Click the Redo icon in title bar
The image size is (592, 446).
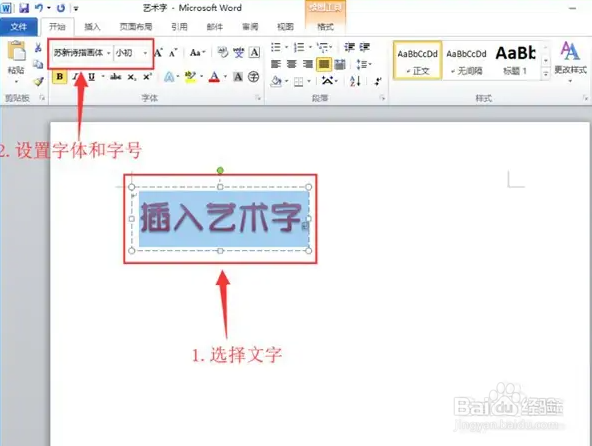[61, 8]
